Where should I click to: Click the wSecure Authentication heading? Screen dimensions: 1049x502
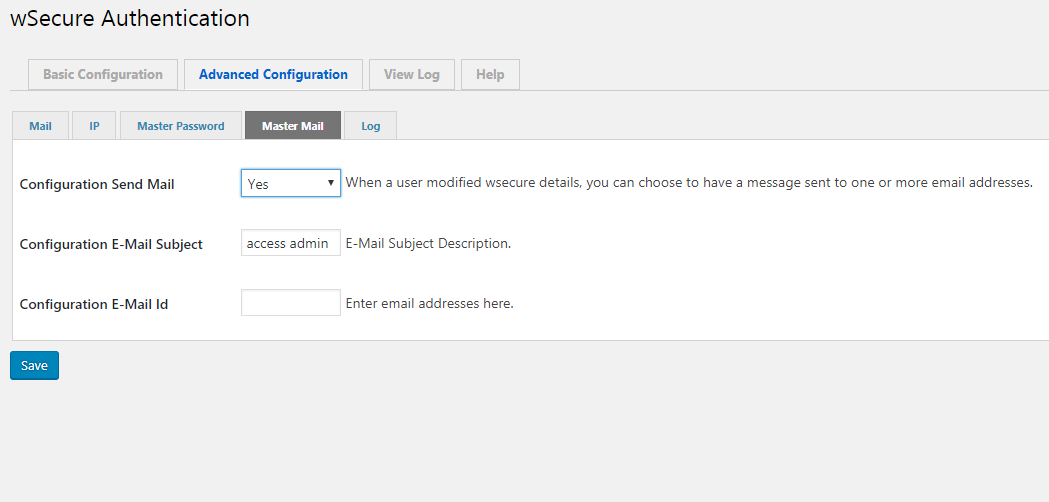(130, 18)
